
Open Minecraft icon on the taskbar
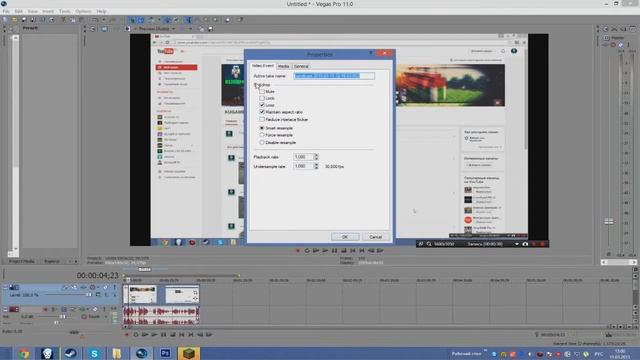tap(189, 353)
